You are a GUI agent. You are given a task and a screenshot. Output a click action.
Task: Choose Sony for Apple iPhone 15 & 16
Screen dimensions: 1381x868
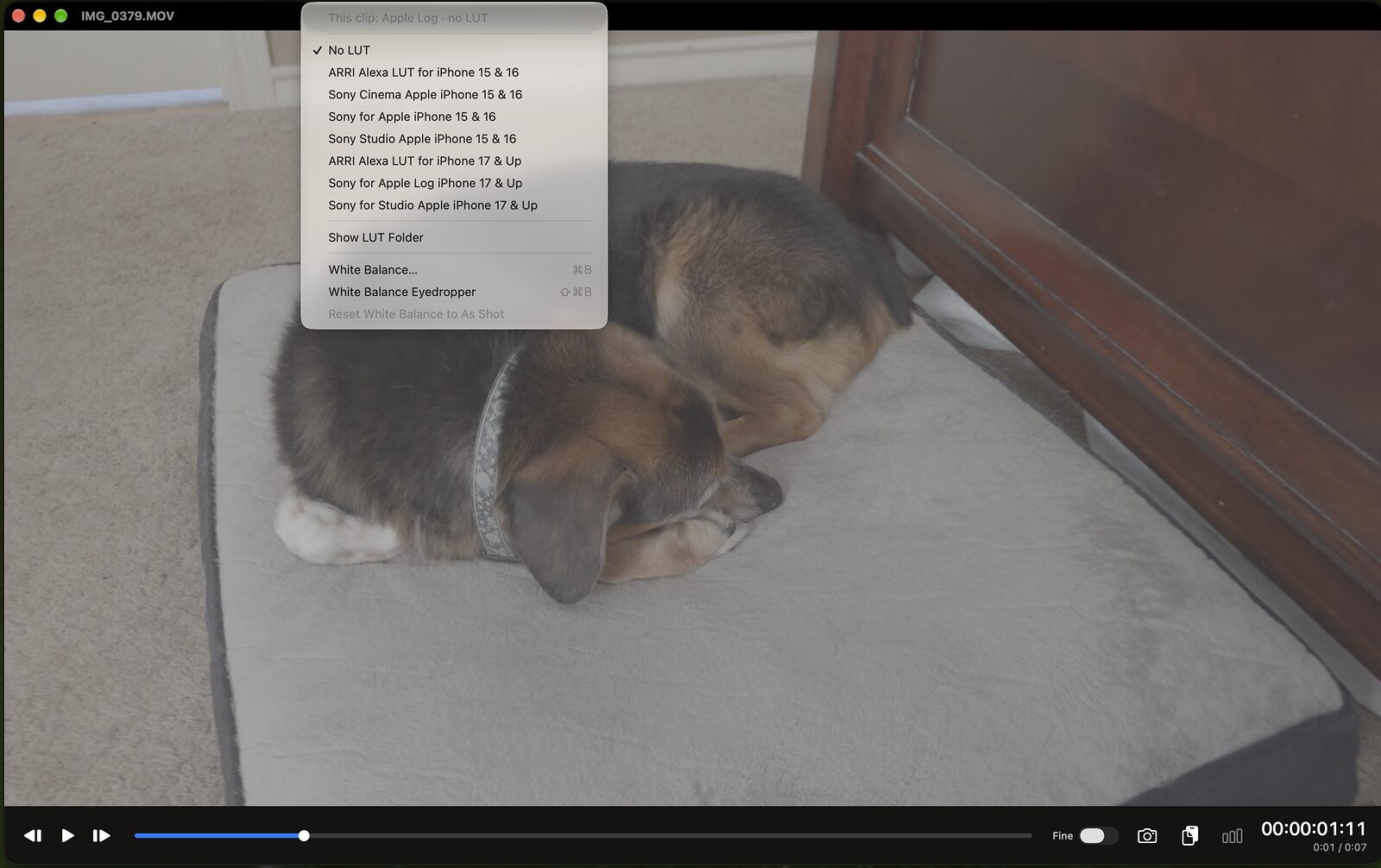pyautogui.click(x=454, y=116)
